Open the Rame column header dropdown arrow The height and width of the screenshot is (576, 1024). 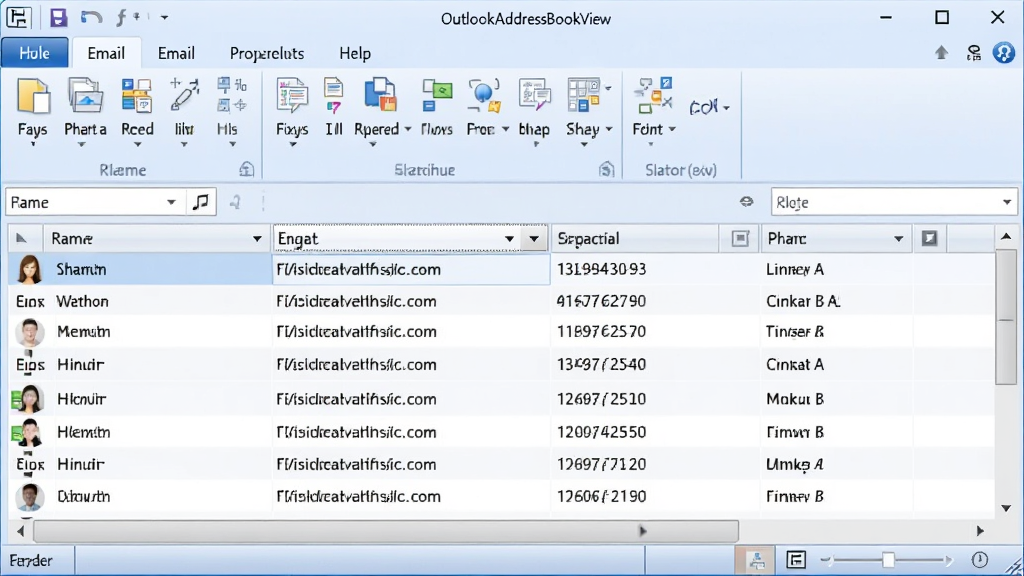pos(257,239)
